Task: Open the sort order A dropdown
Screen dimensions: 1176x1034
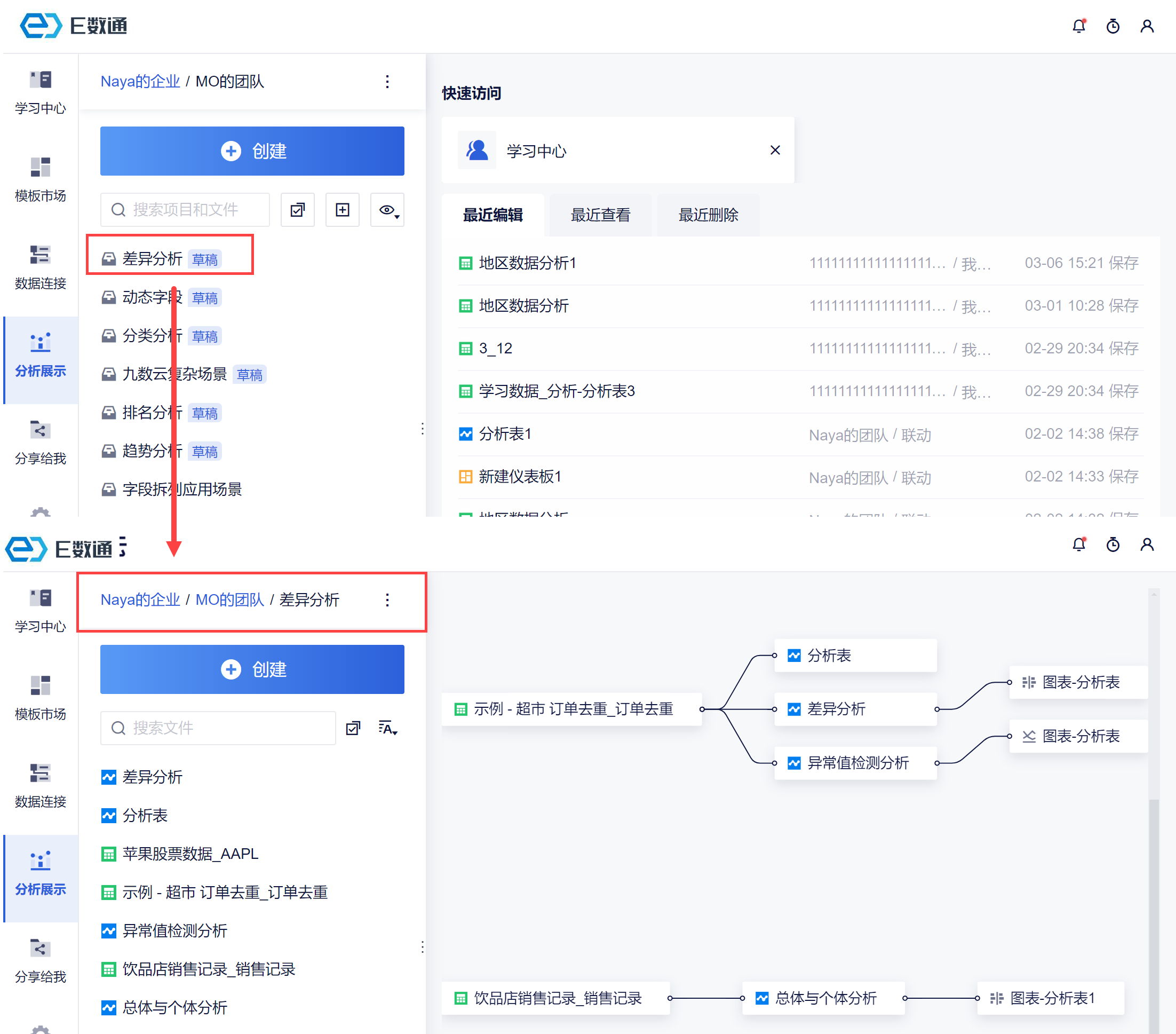Action: [388, 728]
